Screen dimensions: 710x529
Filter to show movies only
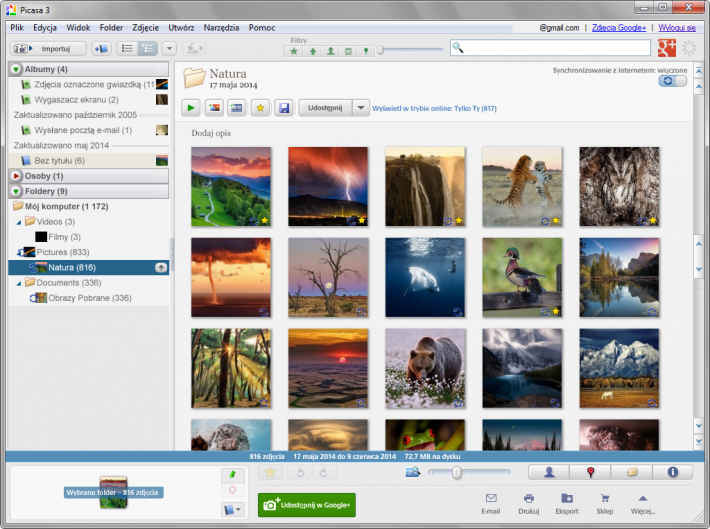pyautogui.click(x=348, y=51)
